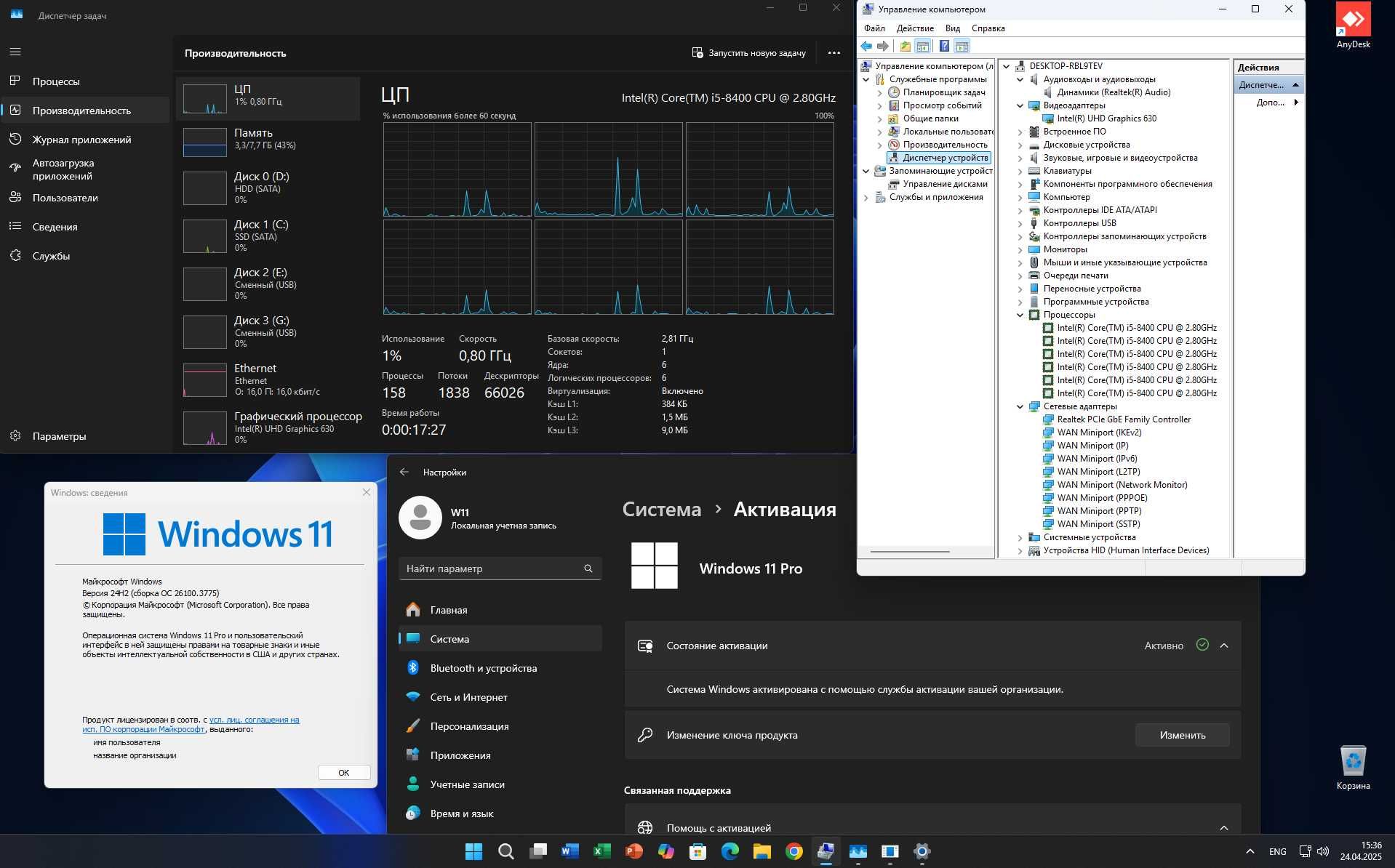1395x868 pixels.
Task: Open the AnyDesk desktop shortcut
Action: pos(1353,25)
